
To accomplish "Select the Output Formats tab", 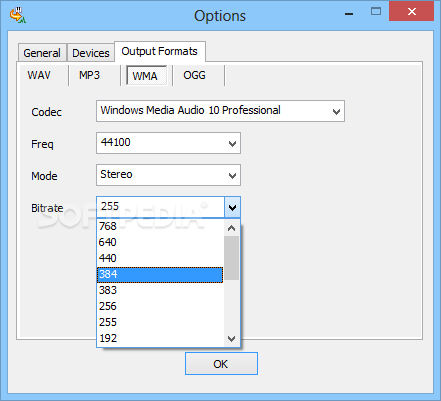I will pos(160,51).
